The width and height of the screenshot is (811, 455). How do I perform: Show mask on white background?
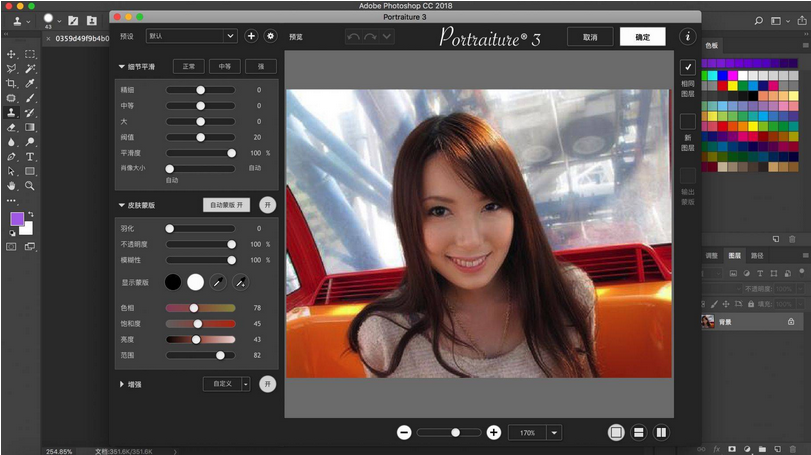coord(196,282)
